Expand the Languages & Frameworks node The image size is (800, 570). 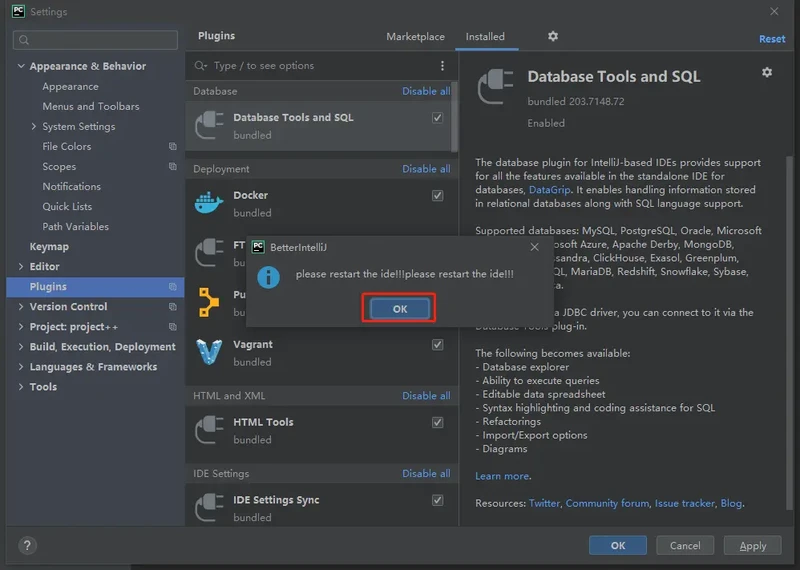[x=21, y=367]
